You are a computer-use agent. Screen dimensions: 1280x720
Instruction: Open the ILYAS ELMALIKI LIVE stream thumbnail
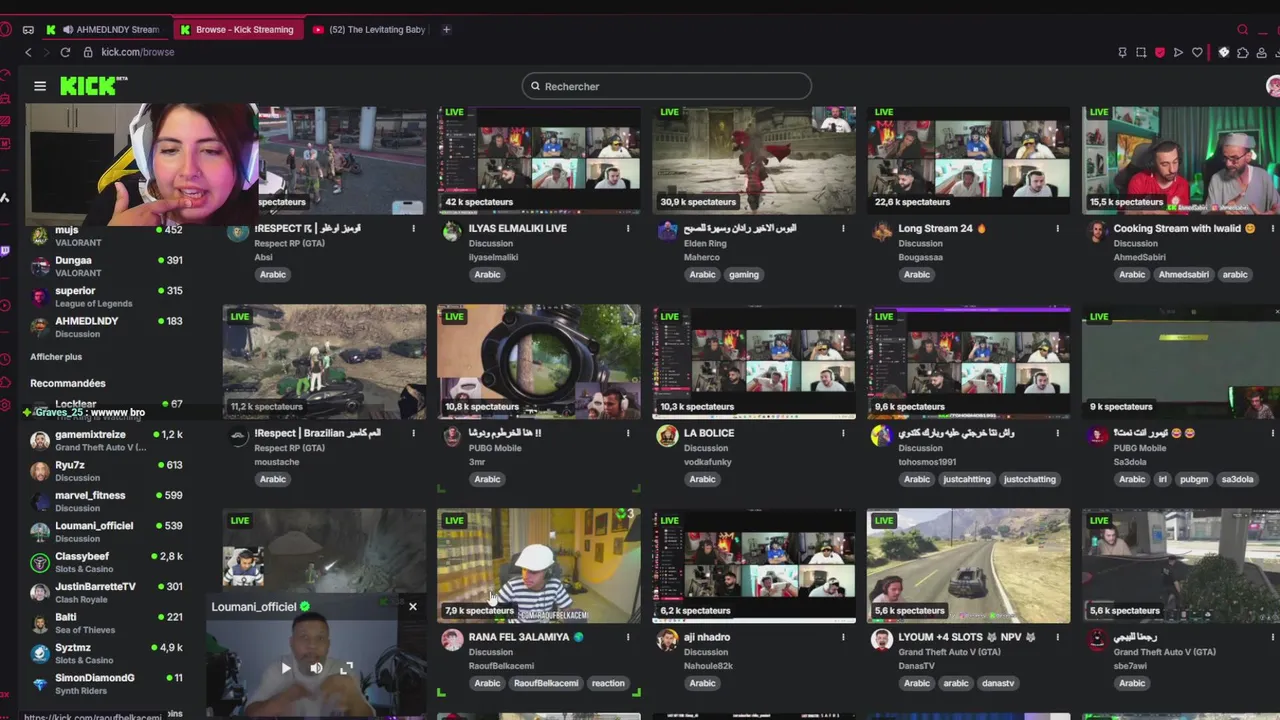(539, 160)
